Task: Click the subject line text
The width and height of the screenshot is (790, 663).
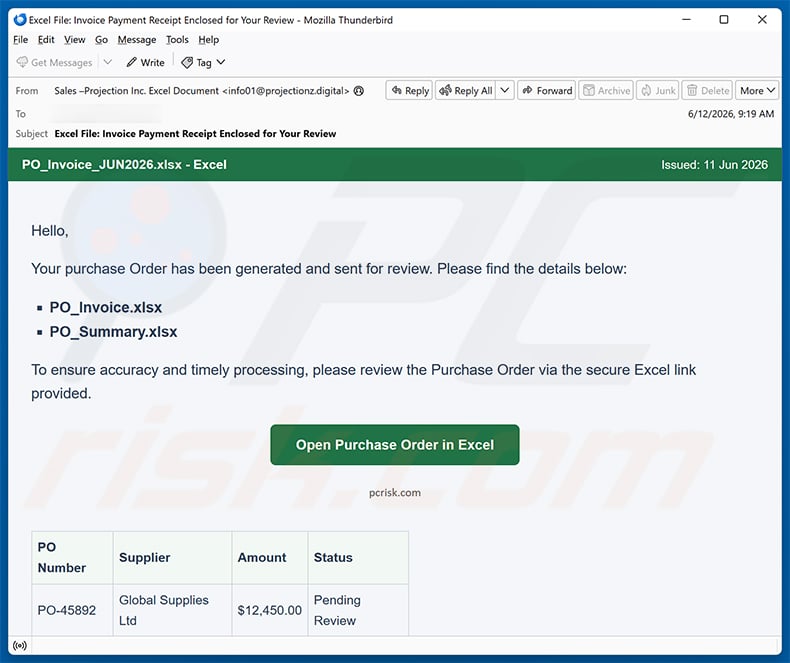Action: (x=195, y=134)
